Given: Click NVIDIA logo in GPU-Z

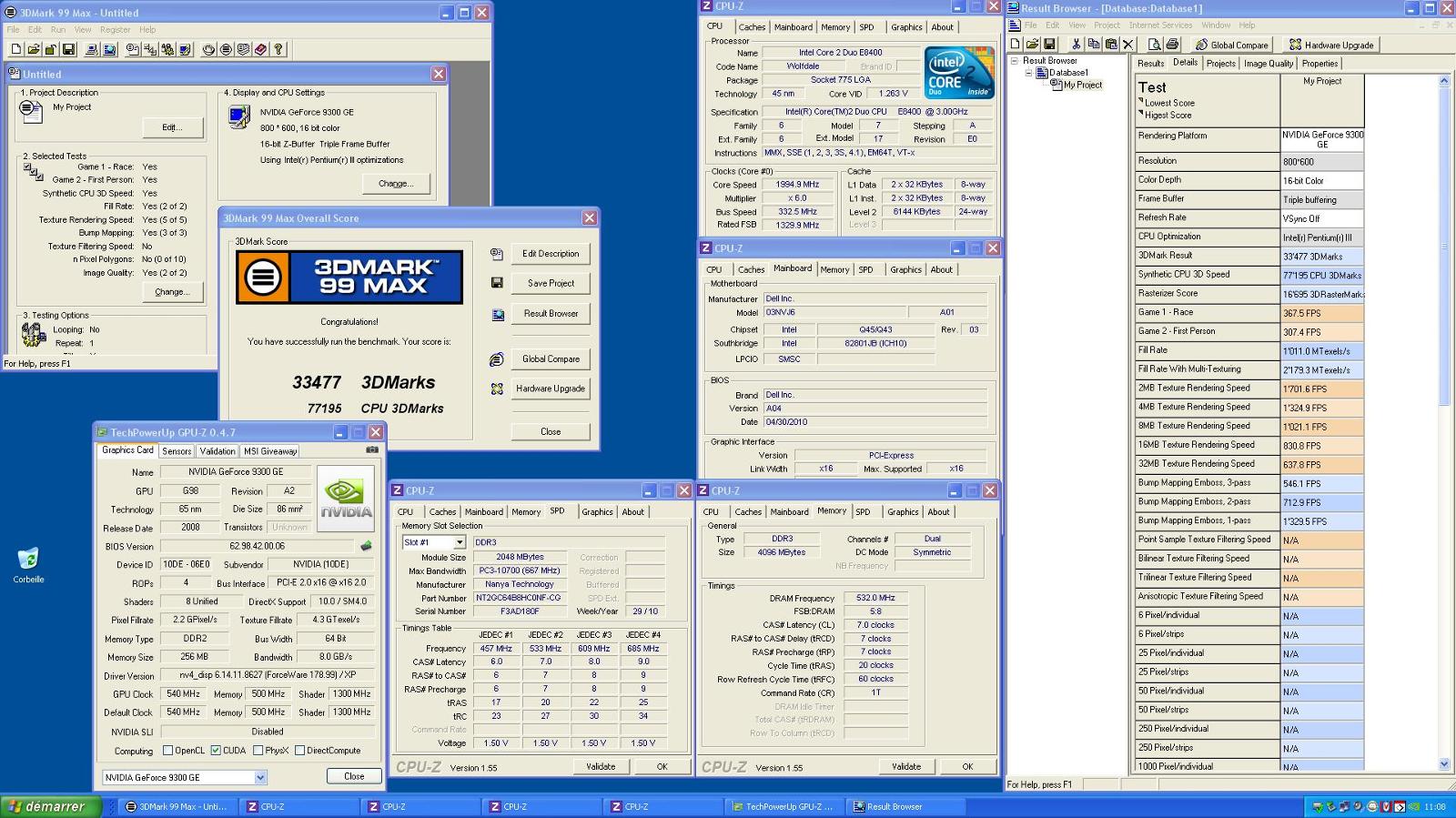Looking at the screenshot, I should (345, 499).
